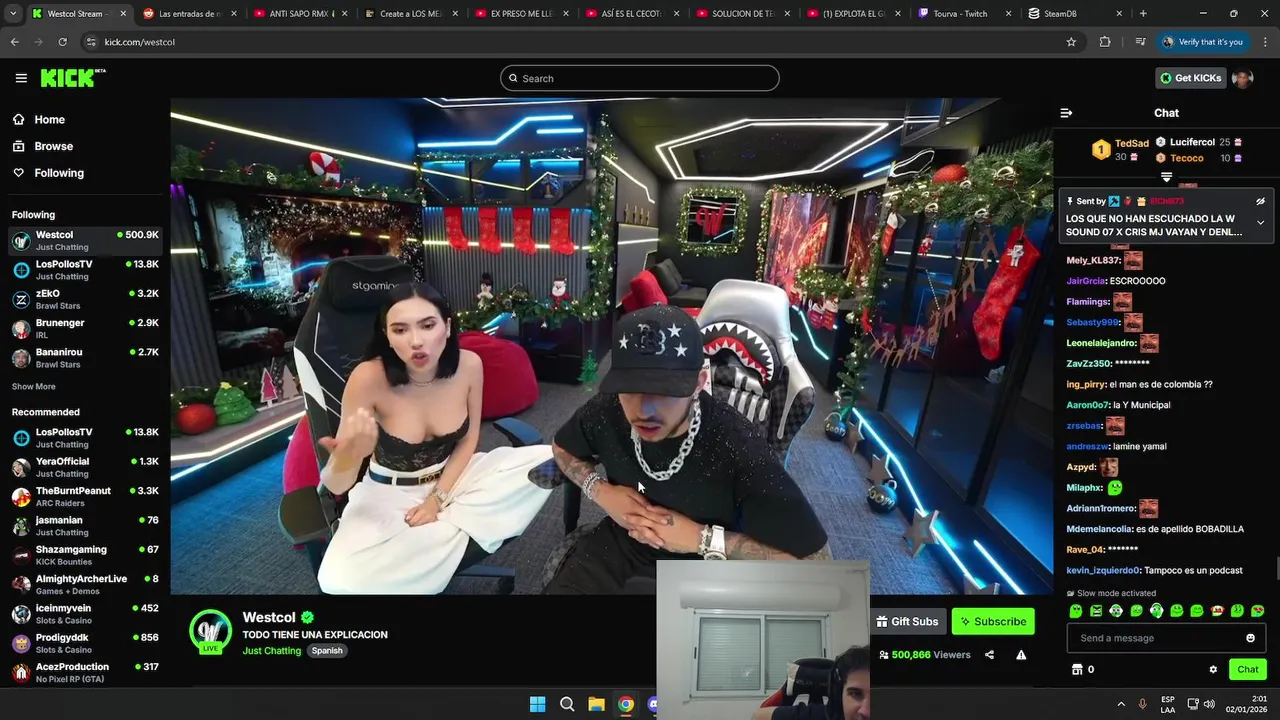Select Westcol in the Following list

pos(85,240)
